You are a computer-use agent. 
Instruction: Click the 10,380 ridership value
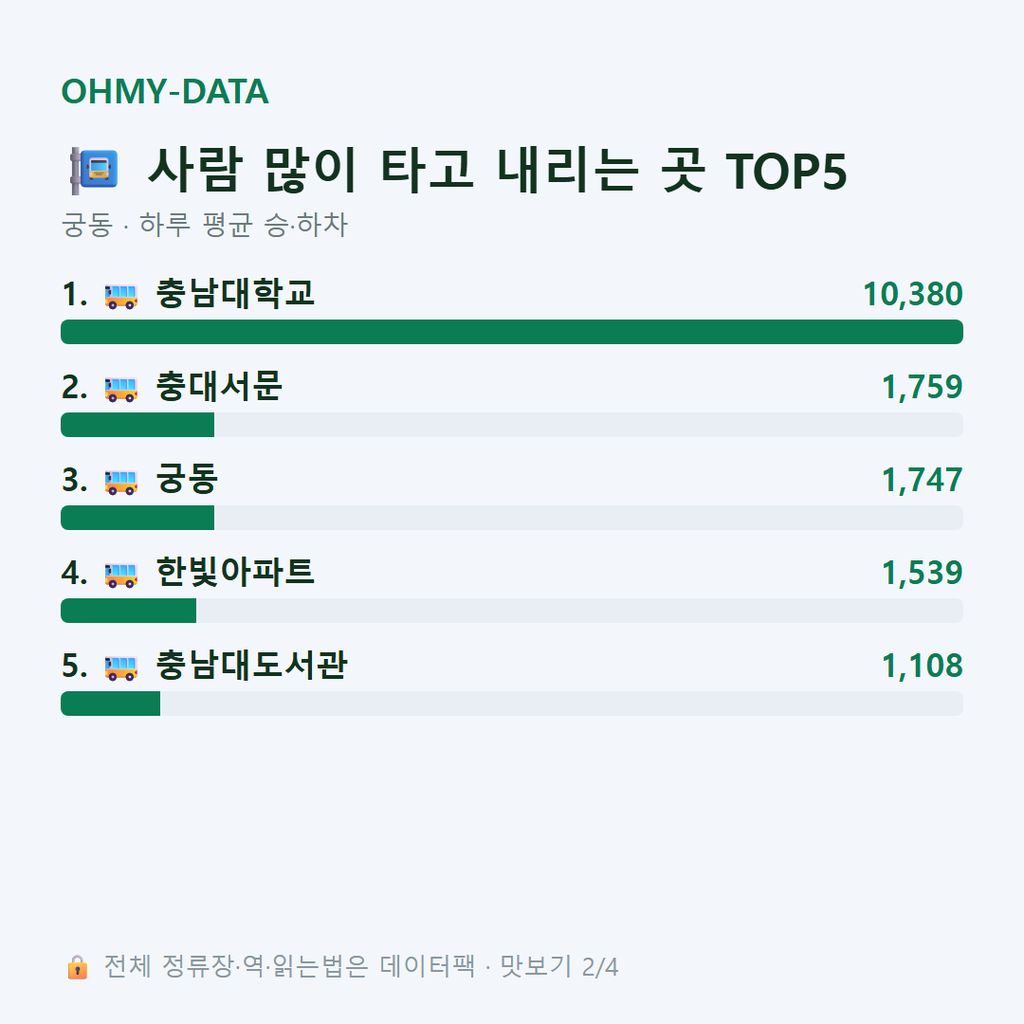(912, 294)
